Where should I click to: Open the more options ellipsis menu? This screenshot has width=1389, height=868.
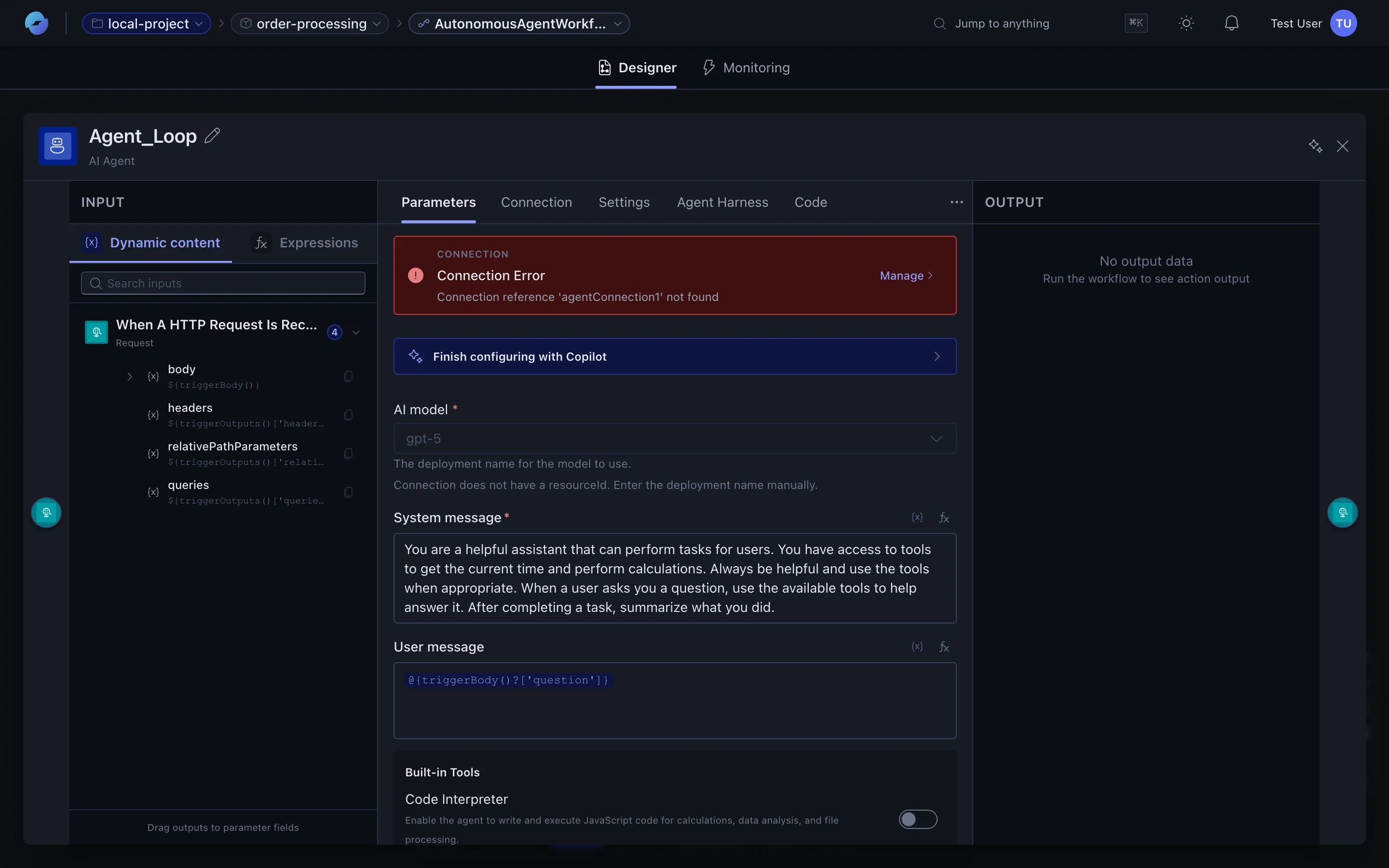956,202
